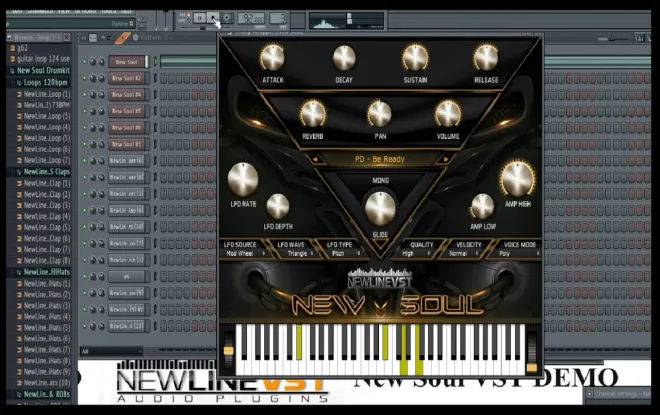Open the 'All' channel filter dropdown
This screenshot has height=415, width=660.
click(112, 351)
